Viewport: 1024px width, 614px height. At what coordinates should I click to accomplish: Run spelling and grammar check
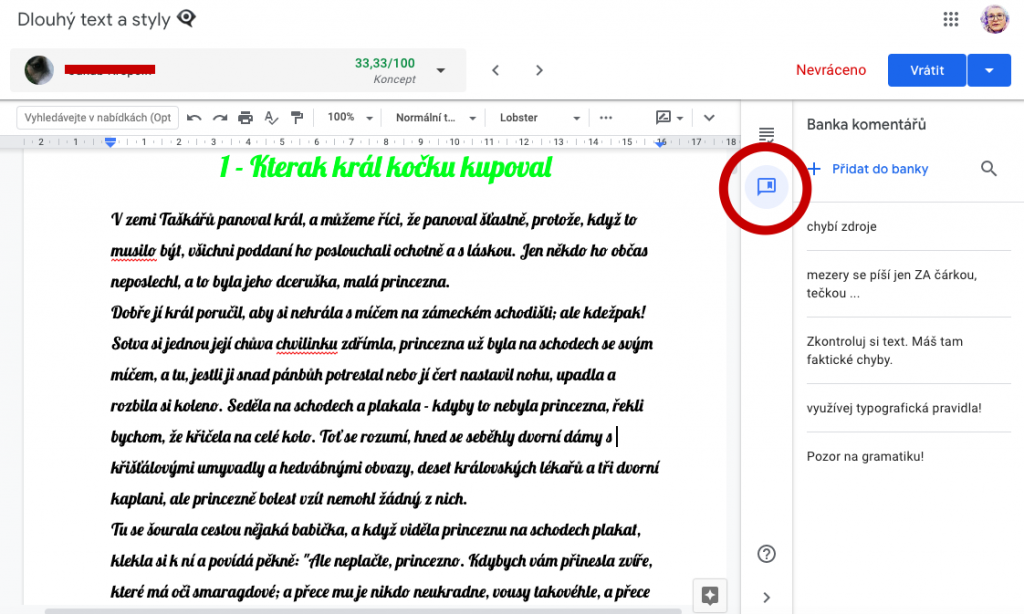pos(271,118)
